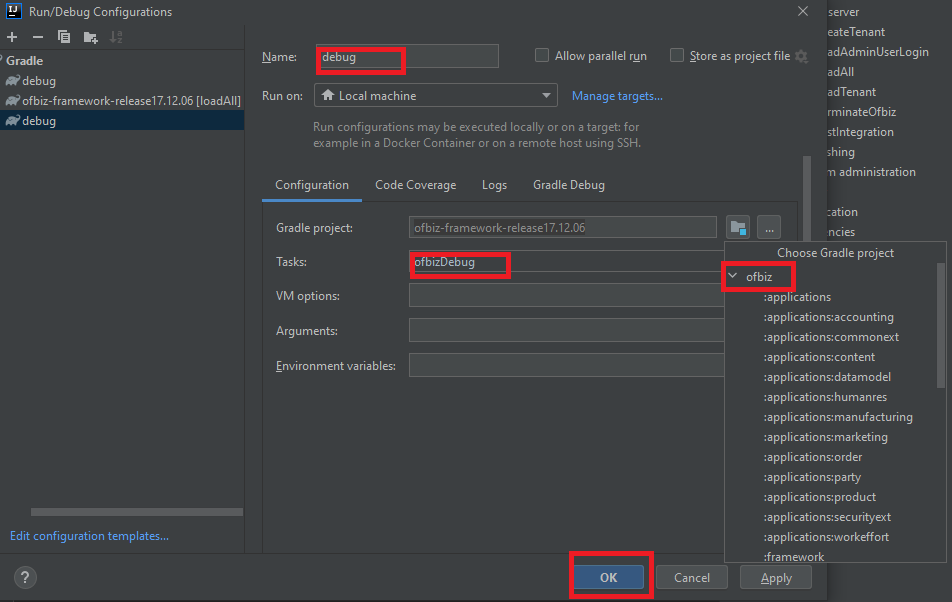Toggle Store as project file checkbox
The image size is (952, 602).
point(676,56)
